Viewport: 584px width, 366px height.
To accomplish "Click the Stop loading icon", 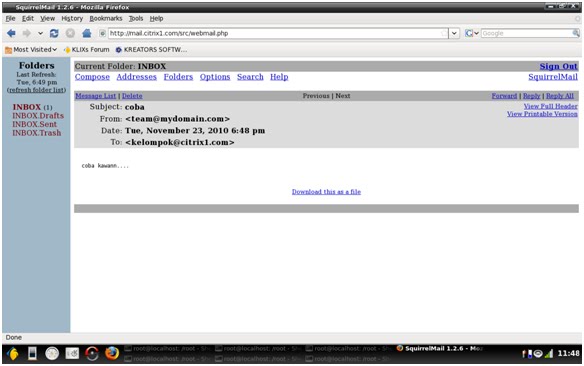I will (70, 33).
